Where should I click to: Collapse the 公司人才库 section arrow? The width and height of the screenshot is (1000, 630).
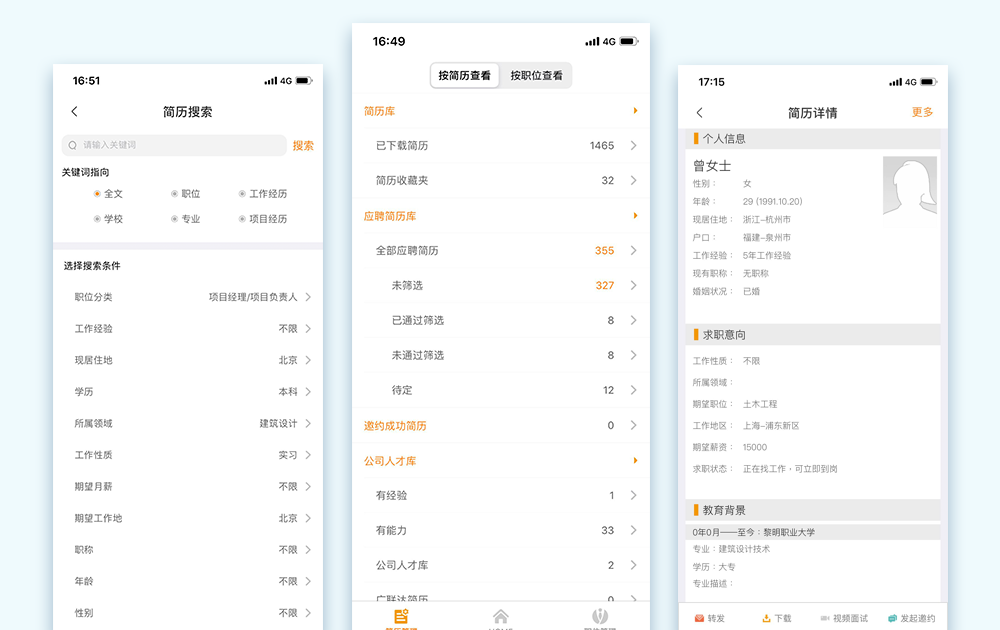[x=635, y=460]
